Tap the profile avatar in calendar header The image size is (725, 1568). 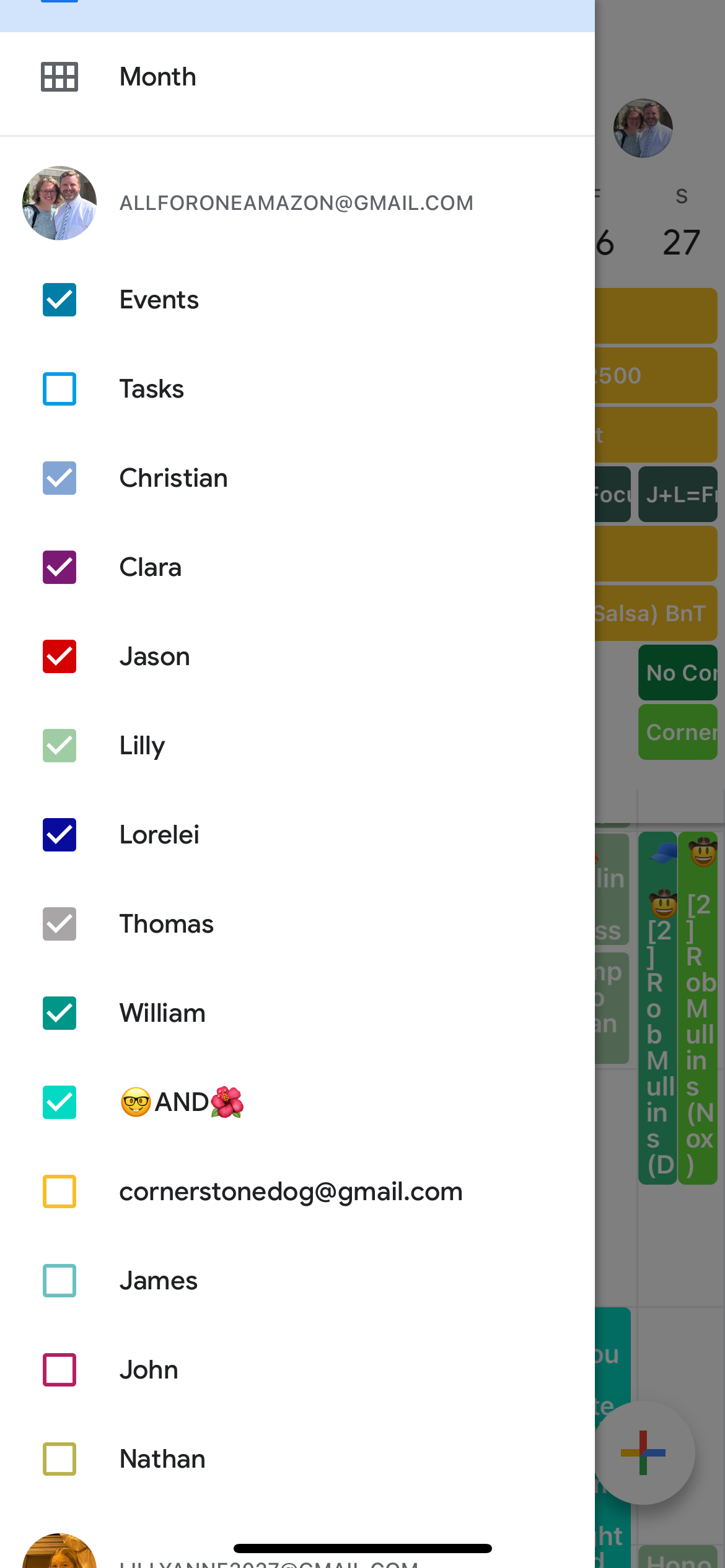pyautogui.click(x=643, y=128)
